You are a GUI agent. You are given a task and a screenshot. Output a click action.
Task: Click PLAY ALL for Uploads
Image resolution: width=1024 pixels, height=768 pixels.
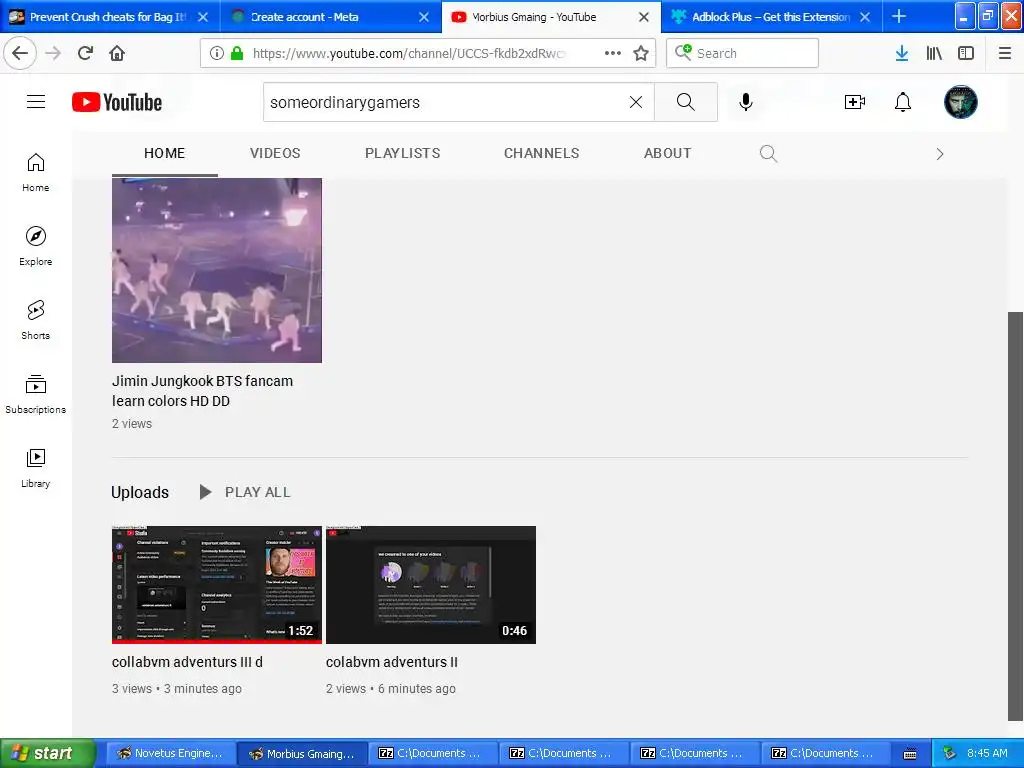click(245, 492)
